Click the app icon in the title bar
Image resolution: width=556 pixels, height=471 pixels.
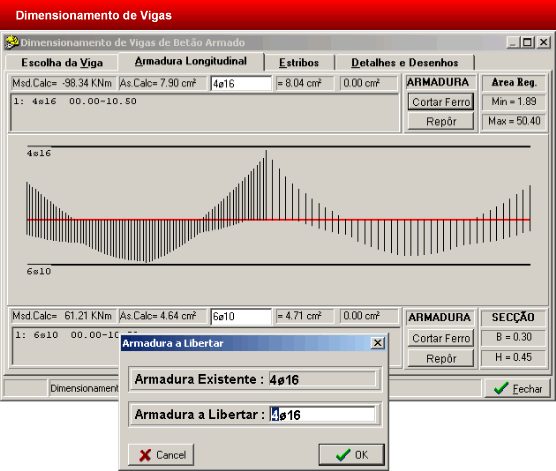pos(12,42)
